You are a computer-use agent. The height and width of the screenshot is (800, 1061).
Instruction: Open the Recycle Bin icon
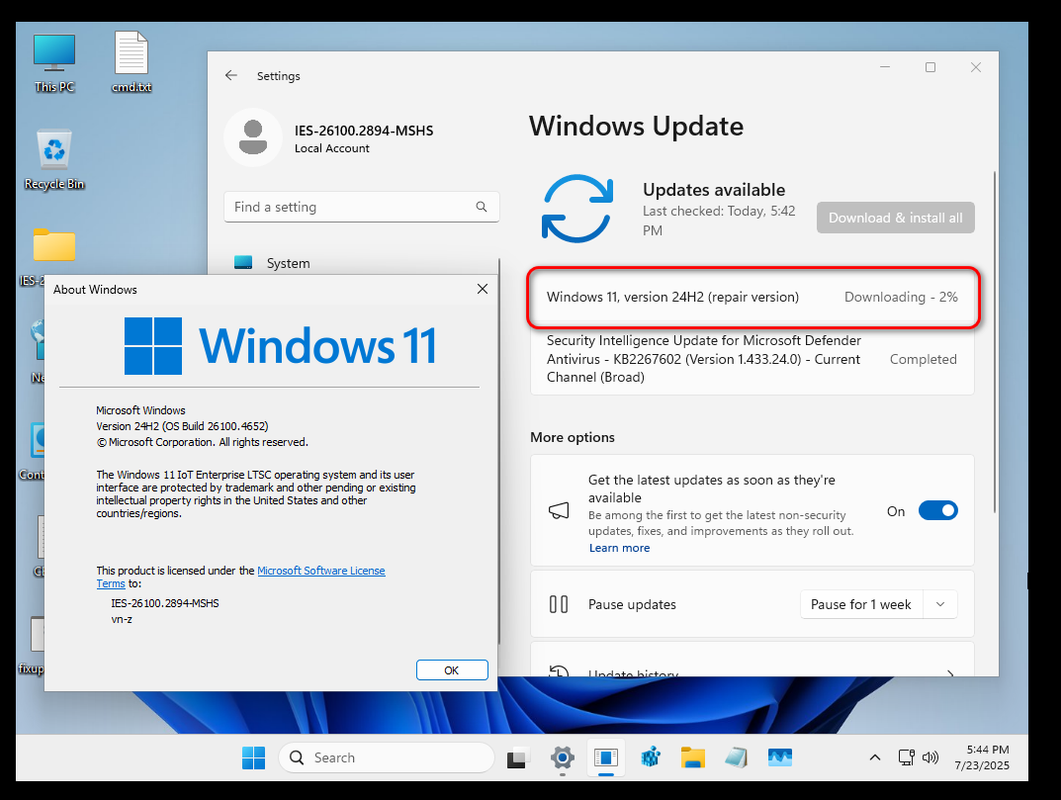[x=54, y=160]
